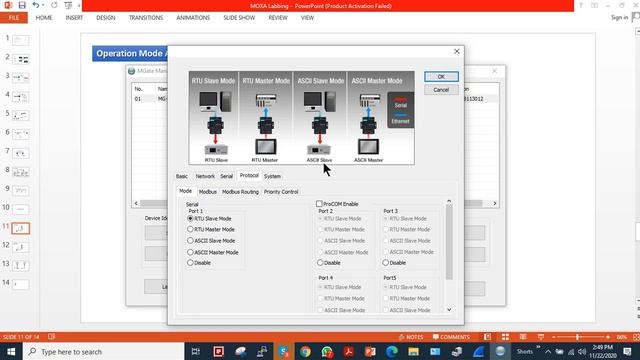This screenshot has width=640, height=360.
Task: Click dialog scrollbar down arrow
Action: pyautogui.click(x=449, y=310)
